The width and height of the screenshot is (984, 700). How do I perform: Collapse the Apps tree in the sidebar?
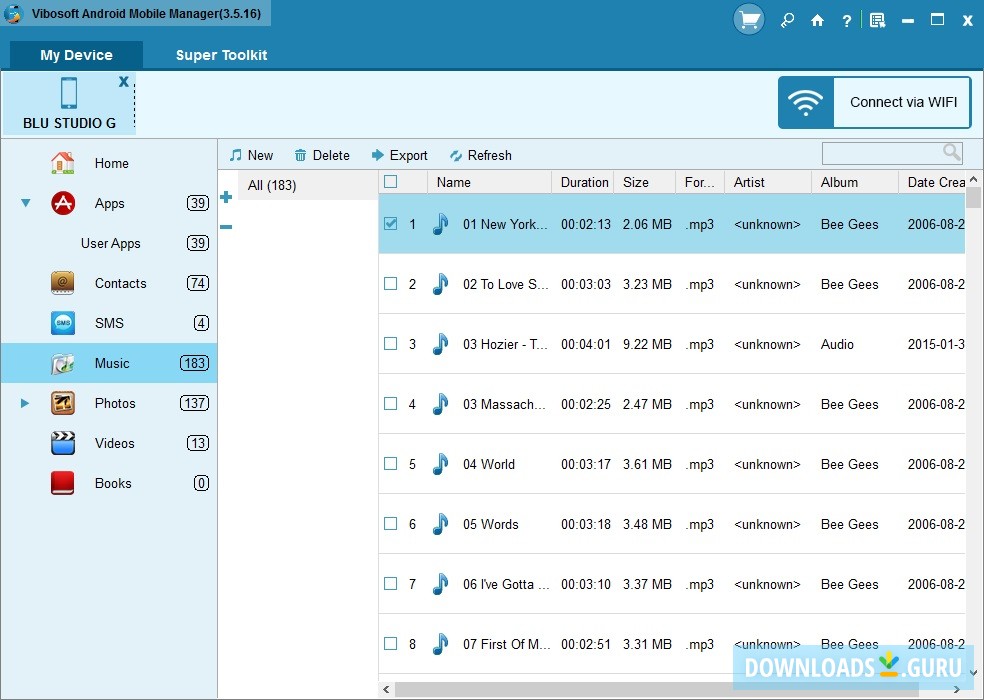click(24, 203)
